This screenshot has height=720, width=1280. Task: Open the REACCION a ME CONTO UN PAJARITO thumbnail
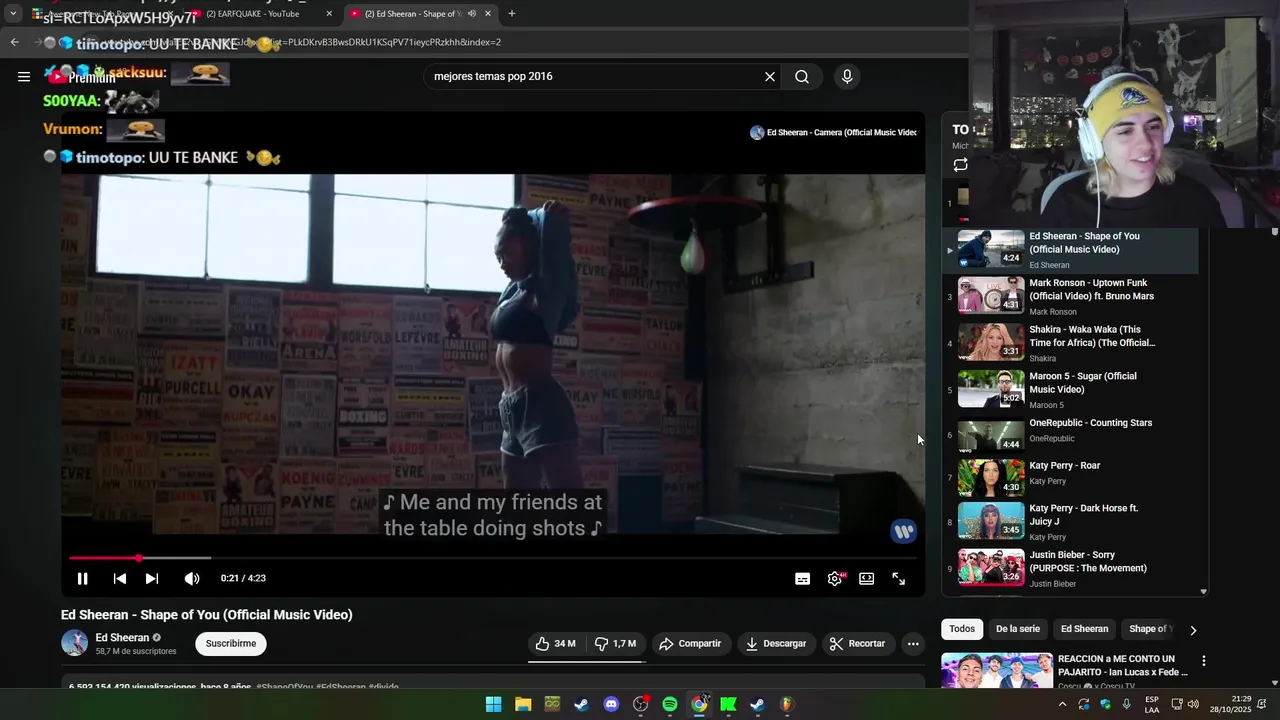(x=997, y=670)
